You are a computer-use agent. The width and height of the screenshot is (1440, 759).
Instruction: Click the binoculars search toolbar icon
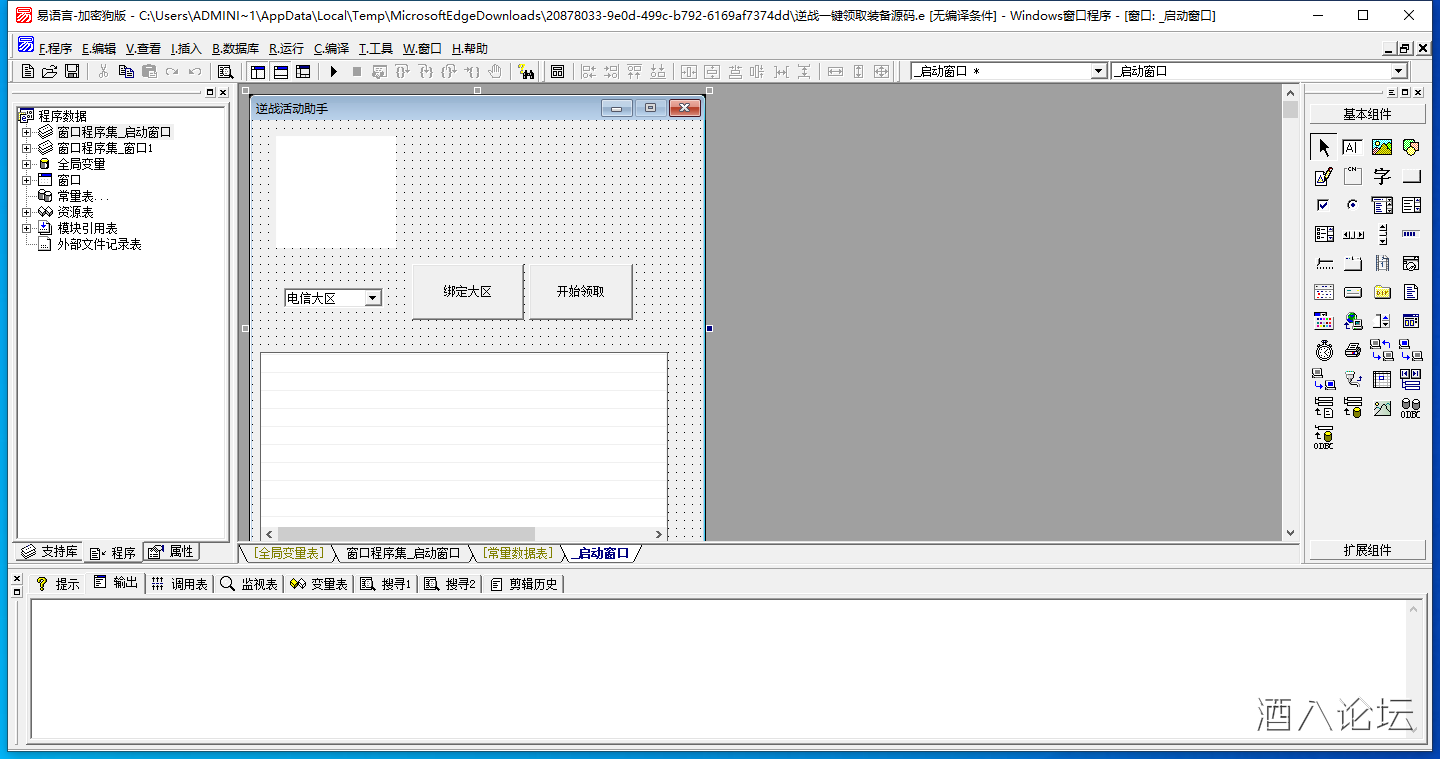[526, 71]
